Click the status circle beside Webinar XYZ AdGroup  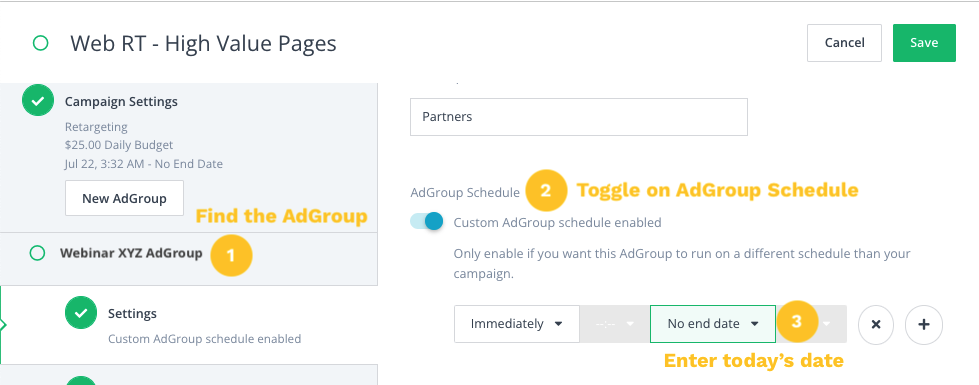tap(37, 253)
